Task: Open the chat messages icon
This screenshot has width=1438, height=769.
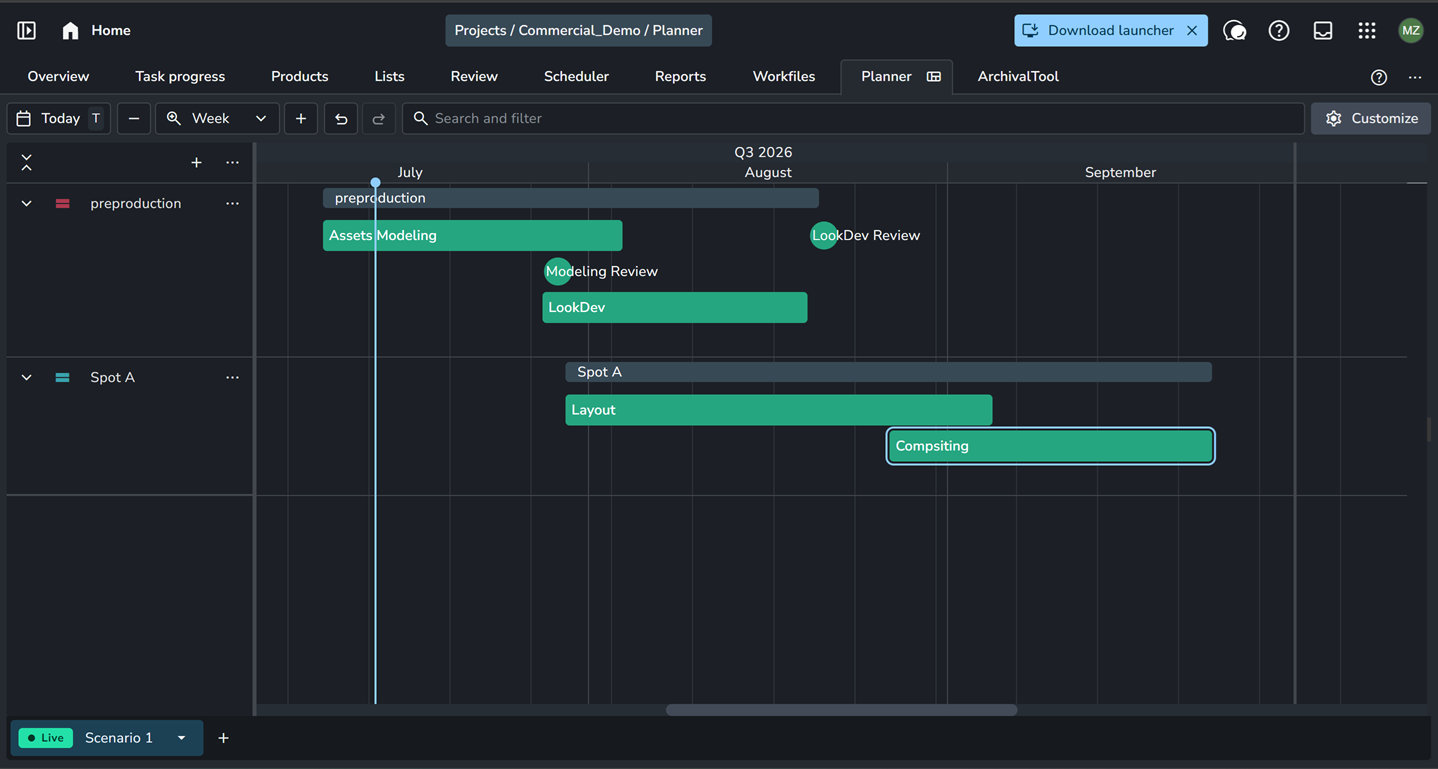Action: [x=1235, y=31]
